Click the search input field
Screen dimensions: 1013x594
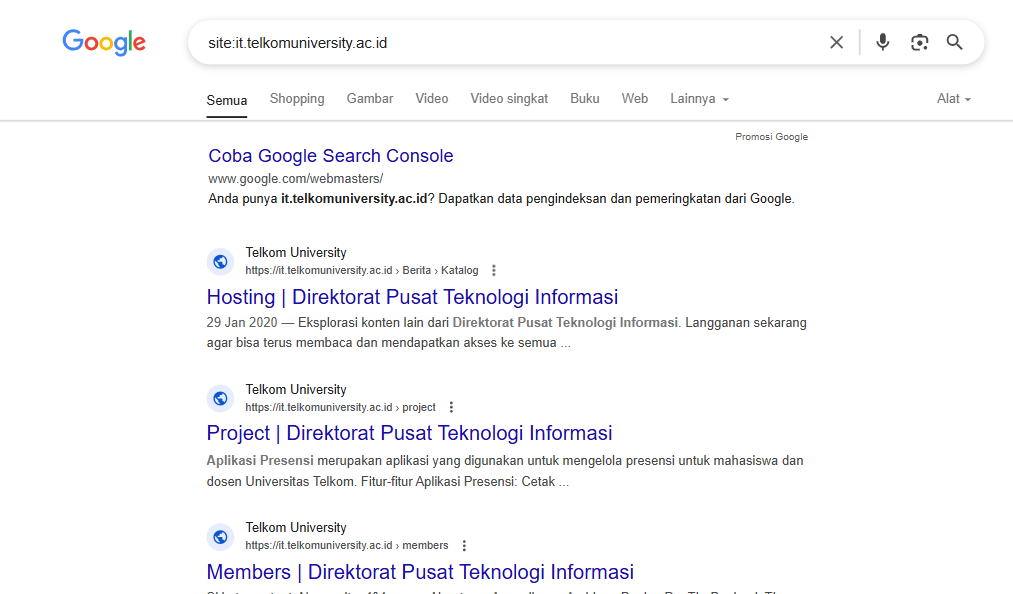click(x=504, y=43)
